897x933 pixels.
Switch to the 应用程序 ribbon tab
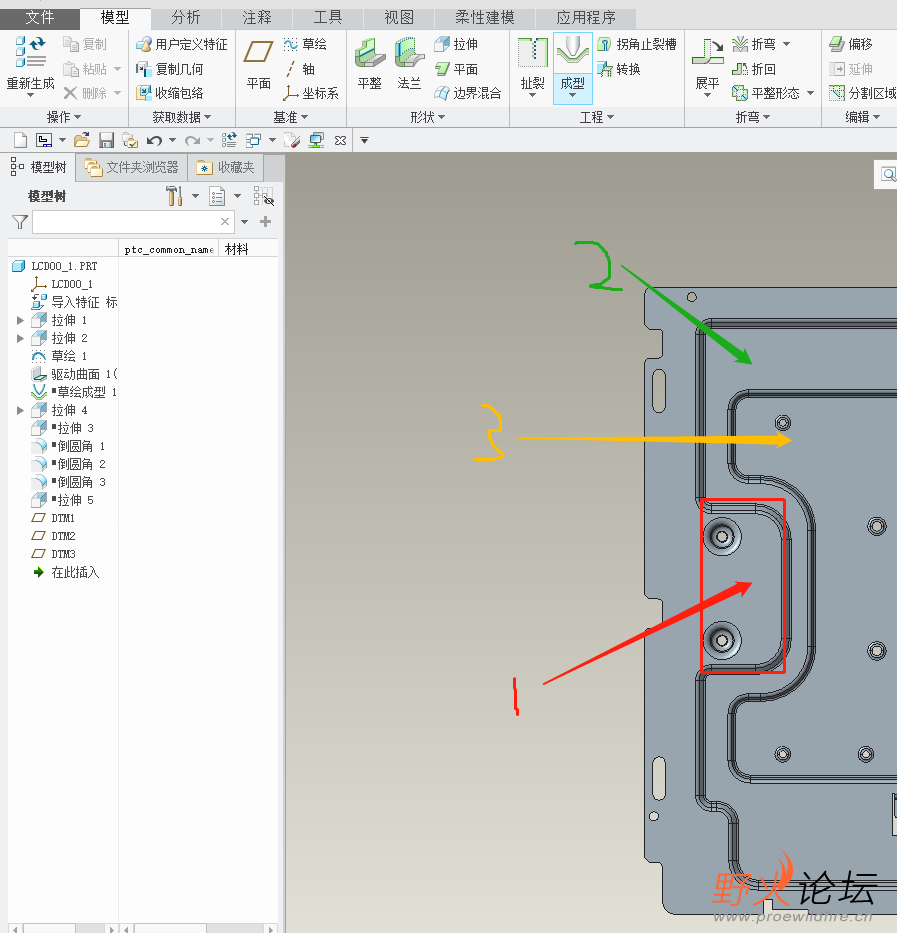(586, 18)
